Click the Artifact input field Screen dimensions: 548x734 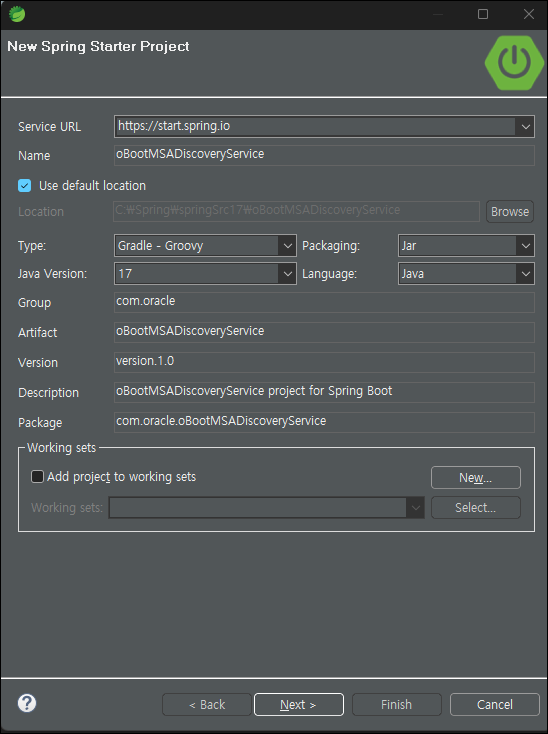point(324,332)
